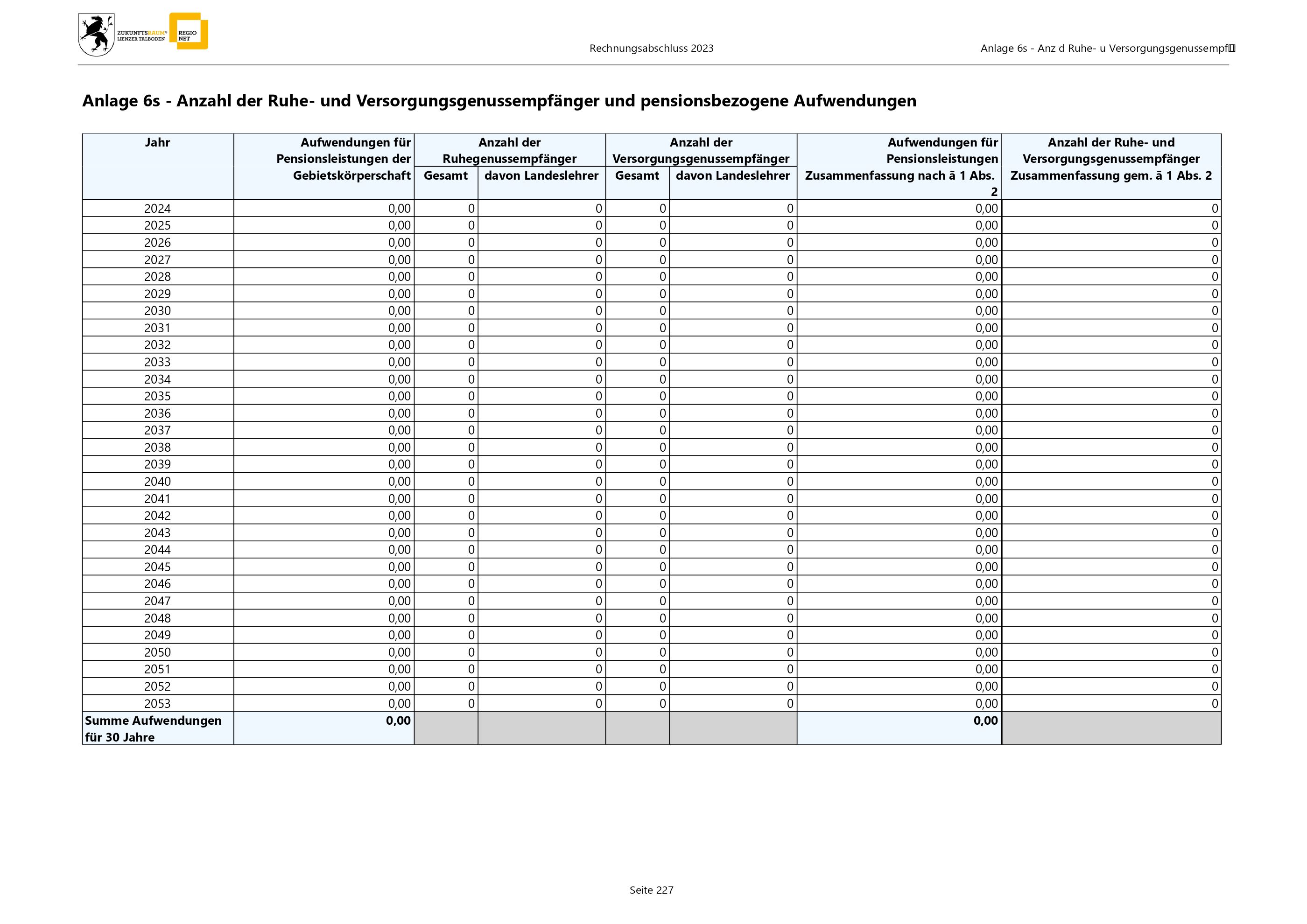Click the Anlage 6s header label
The height and width of the screenshot is (924, 1307).
coord(1106,49)
